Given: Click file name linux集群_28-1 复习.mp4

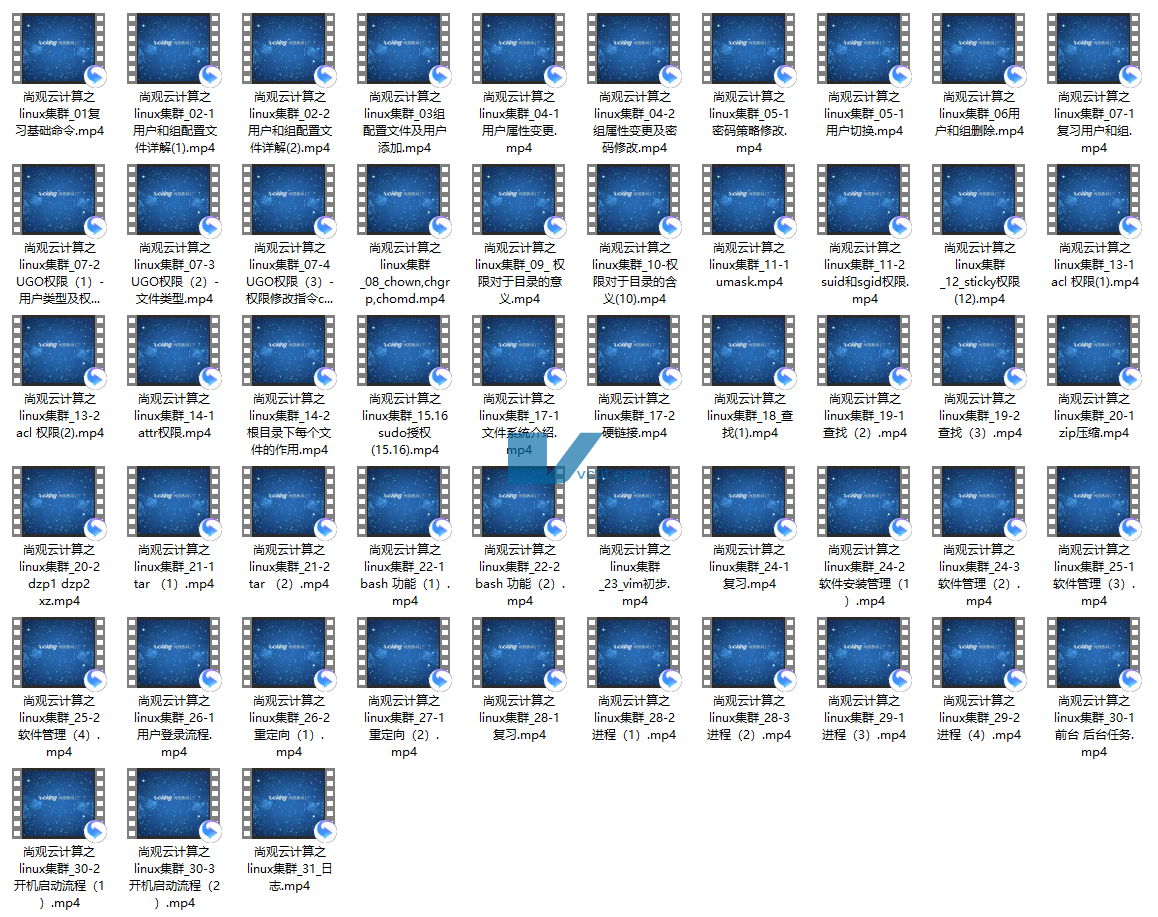Looking at the screenshot, I should coord(519,718).
